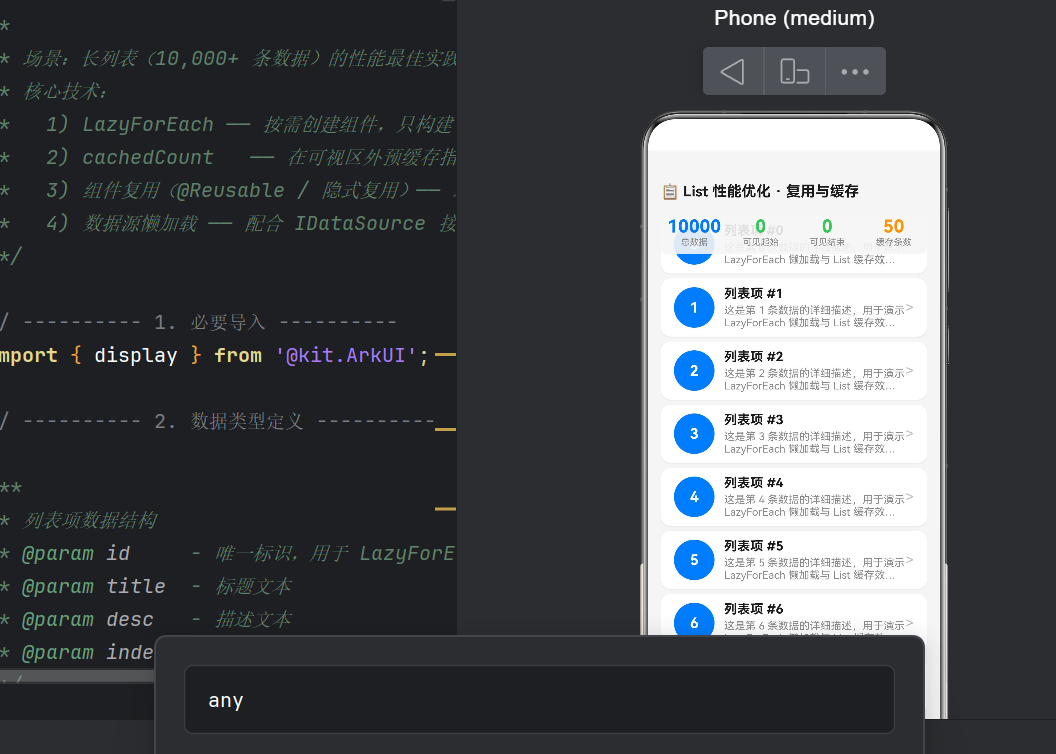The width and height of the screenshot is (1056, 754).
Task: Open the chevron on 列表项 #5 row
Action: [910, 560]
